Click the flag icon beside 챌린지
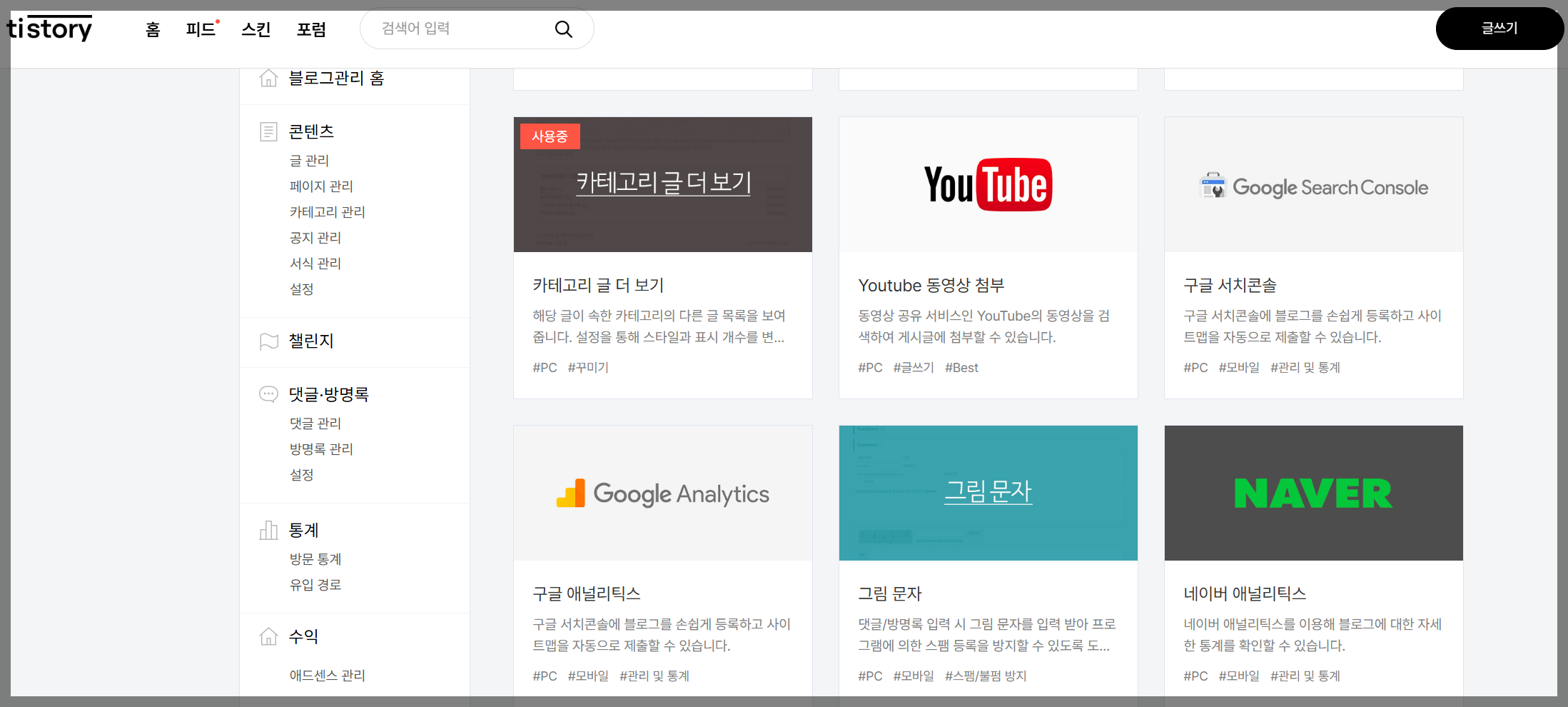The height and width of the screenshot is (707, 1568). (x=268, y=341)
